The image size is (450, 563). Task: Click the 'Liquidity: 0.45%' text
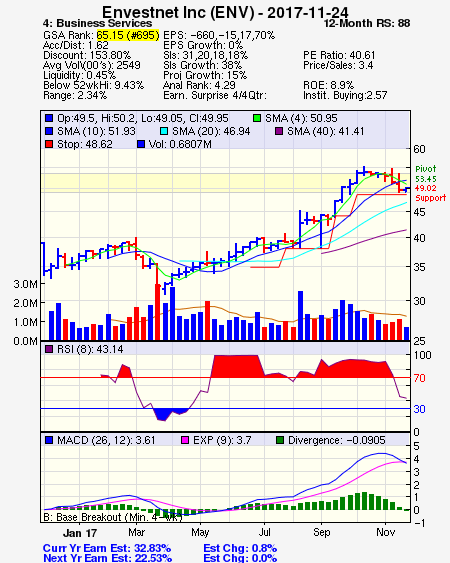click(79, 75)
